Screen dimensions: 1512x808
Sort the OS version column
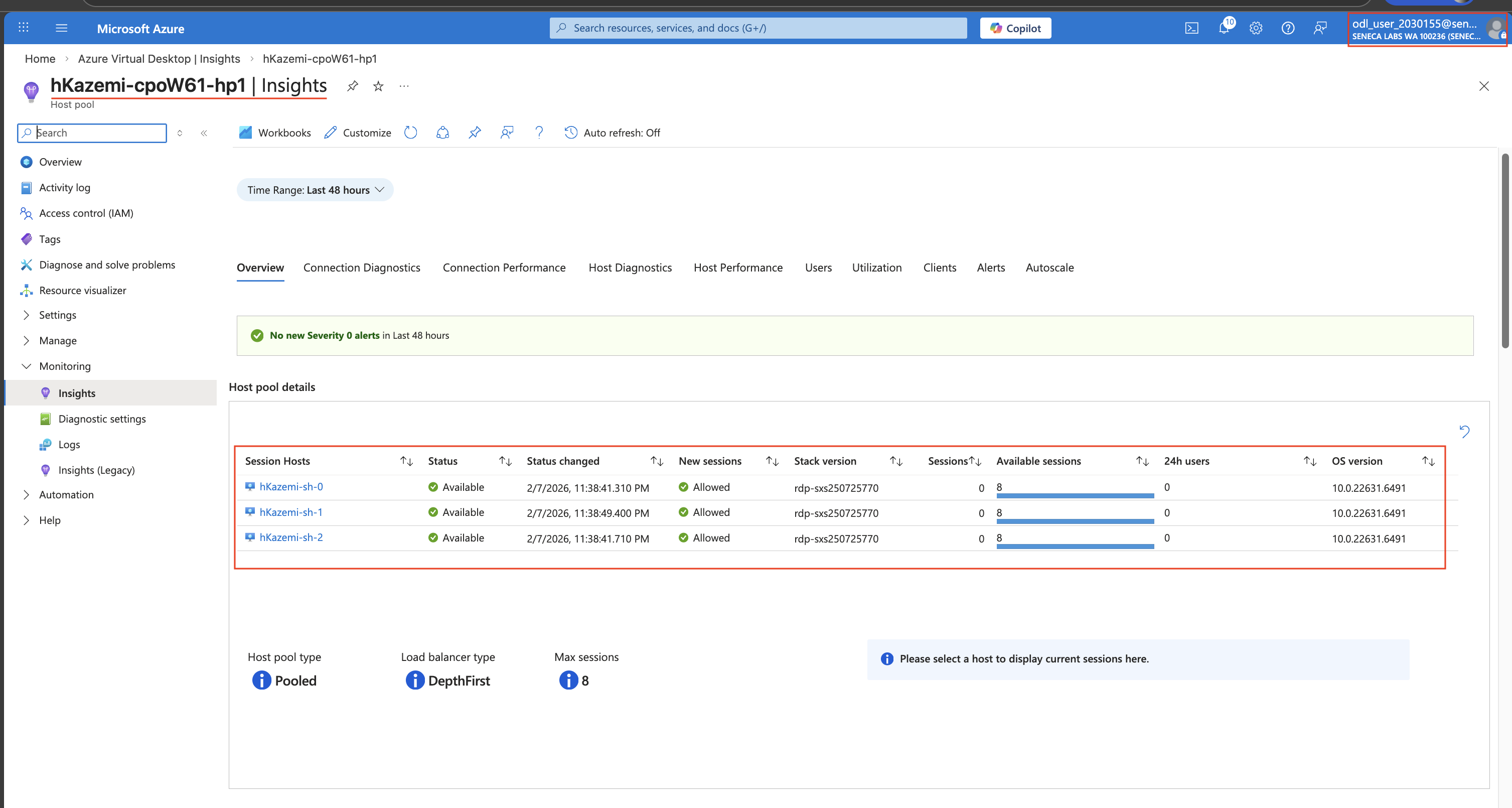click(x=1428, y=461)
